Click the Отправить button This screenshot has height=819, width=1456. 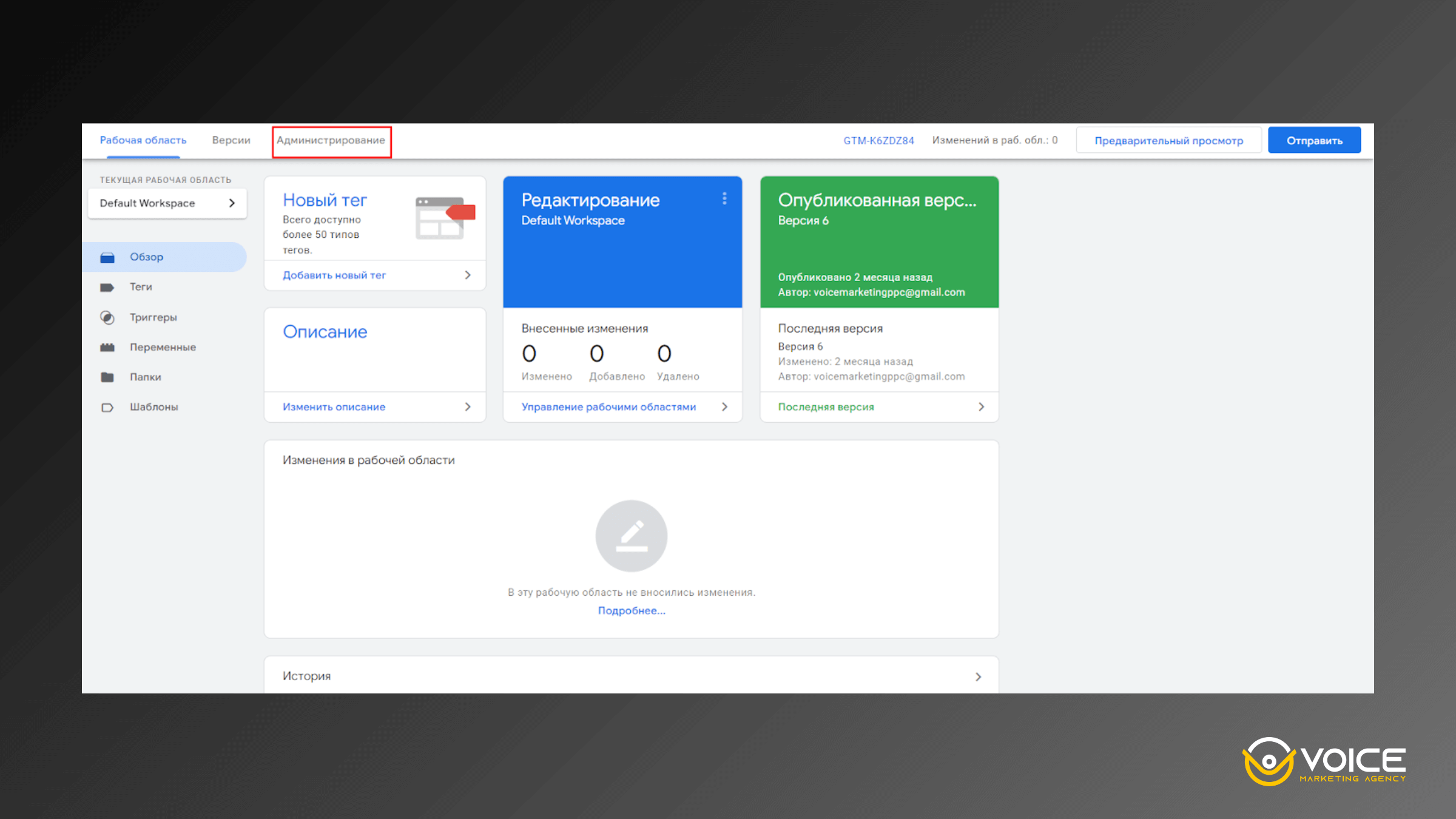coord(1314,140)
